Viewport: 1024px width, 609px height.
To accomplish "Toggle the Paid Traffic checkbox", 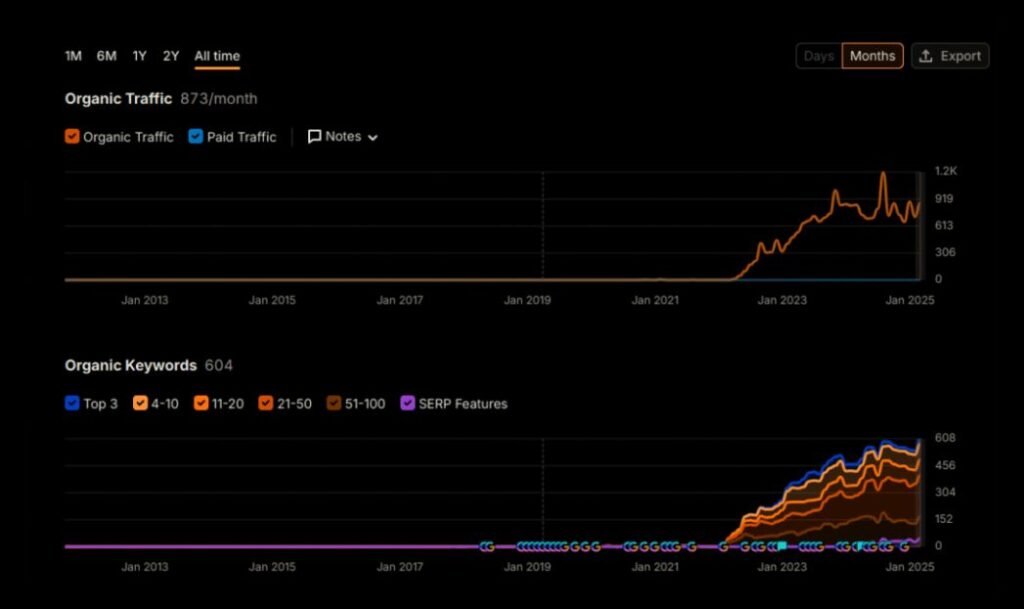I will click(195, 137).
